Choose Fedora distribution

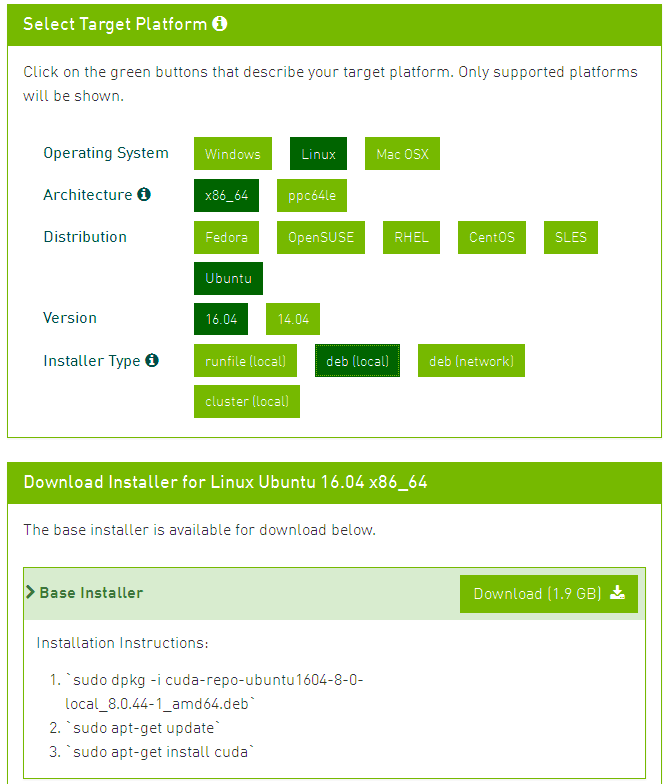pos(226,238)
